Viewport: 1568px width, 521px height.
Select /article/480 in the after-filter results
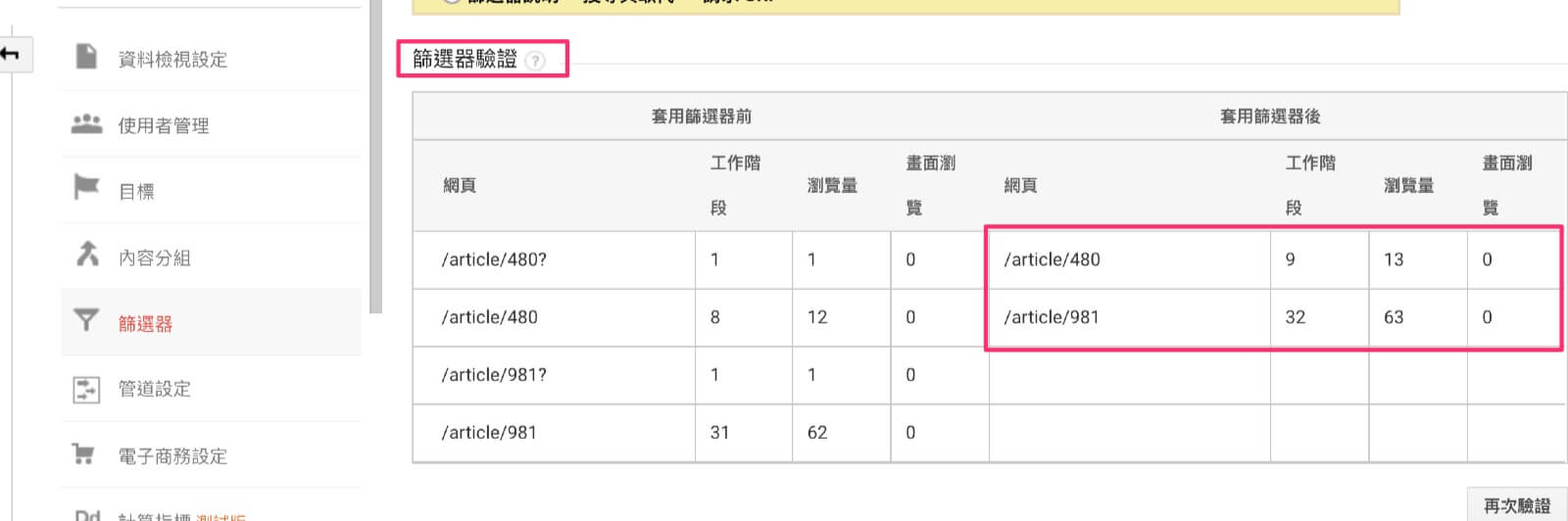coord(1052,260)
